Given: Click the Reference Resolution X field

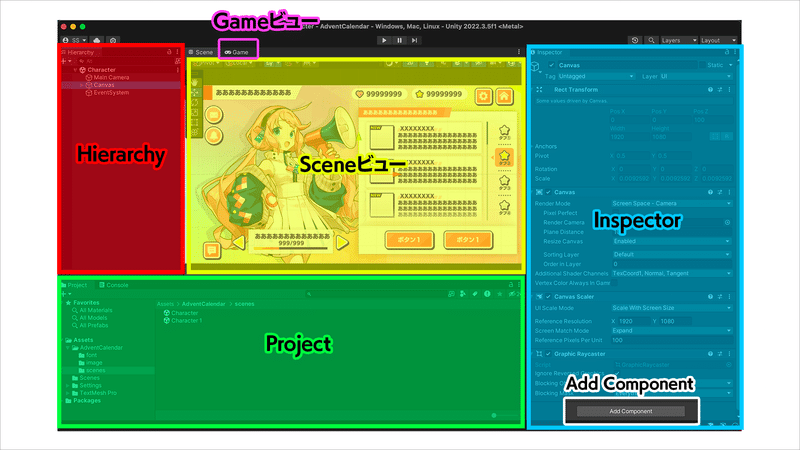Looking at the screenshot, I should coord(633,321).
